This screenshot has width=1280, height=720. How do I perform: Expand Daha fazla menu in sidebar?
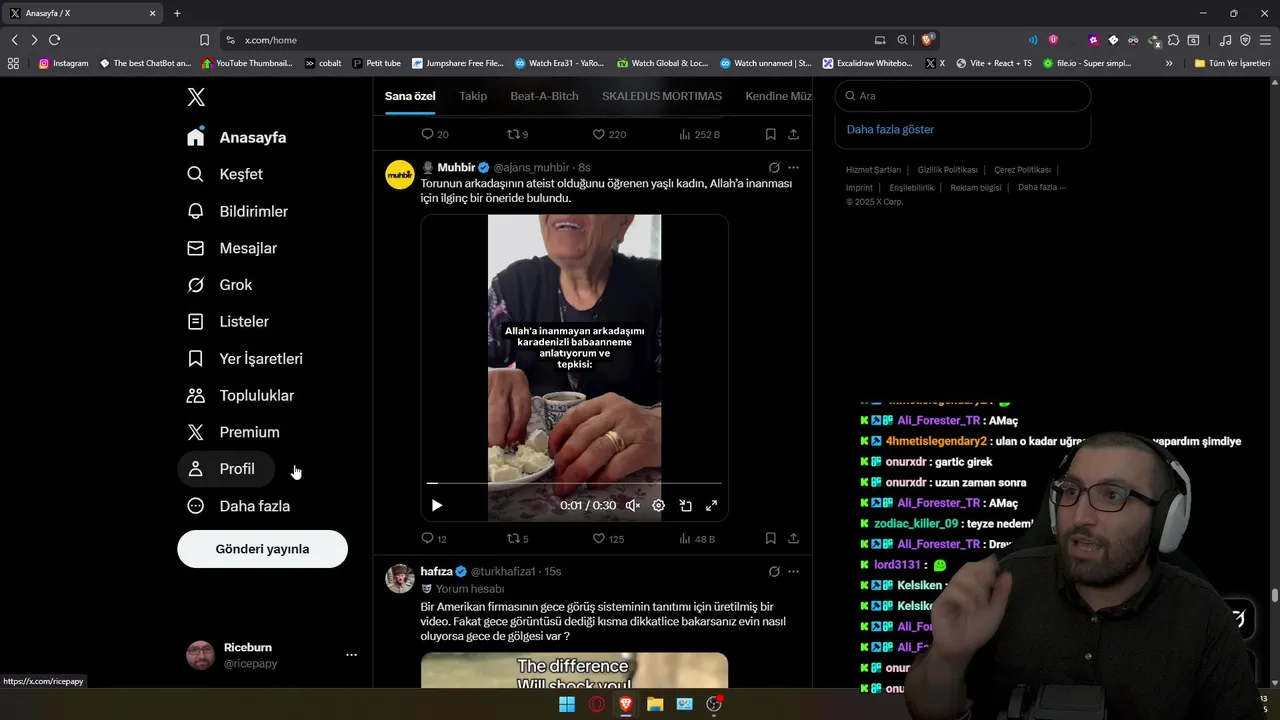pyautogui.click(x=240, y=506)
